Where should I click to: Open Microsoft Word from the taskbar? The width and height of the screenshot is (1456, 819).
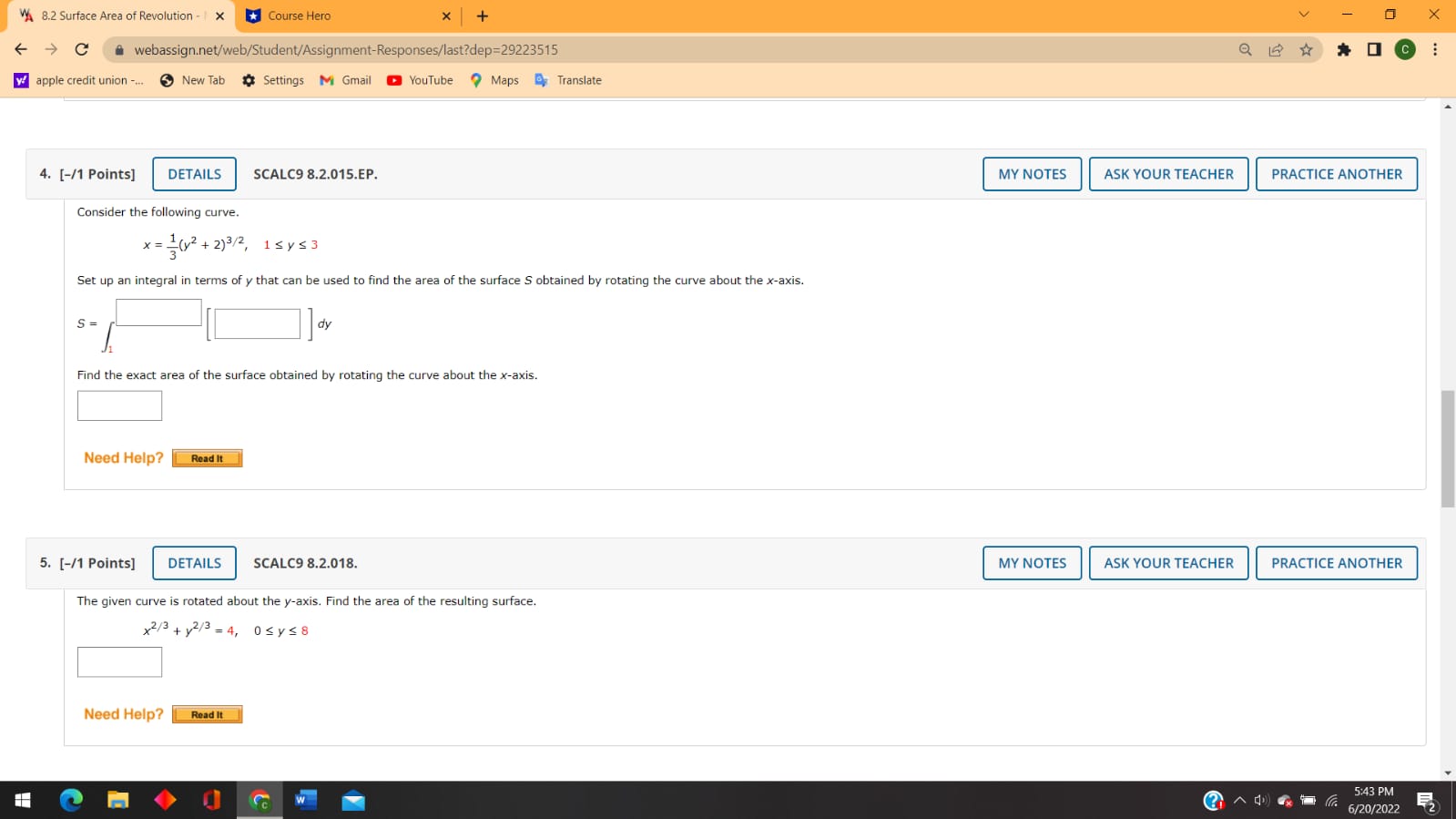pos(306,801)
